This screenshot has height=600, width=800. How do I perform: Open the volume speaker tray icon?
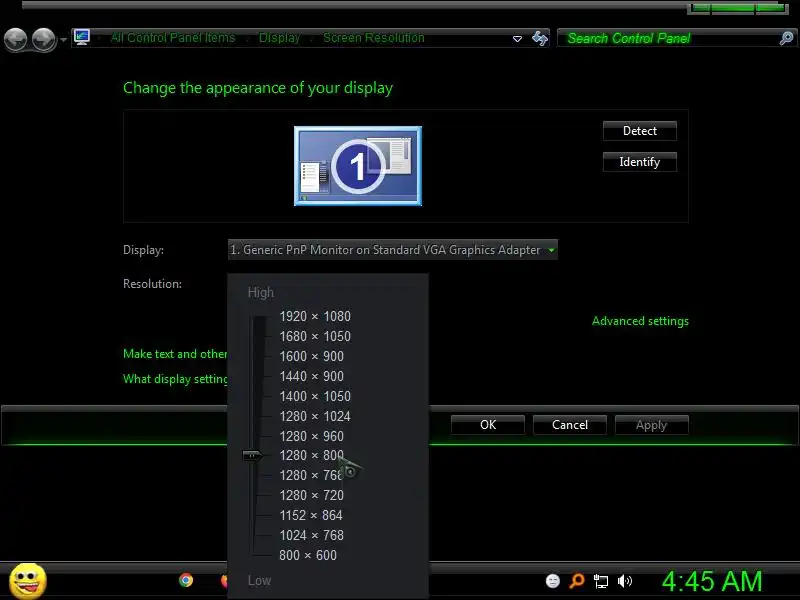click(x=624, y=581)
